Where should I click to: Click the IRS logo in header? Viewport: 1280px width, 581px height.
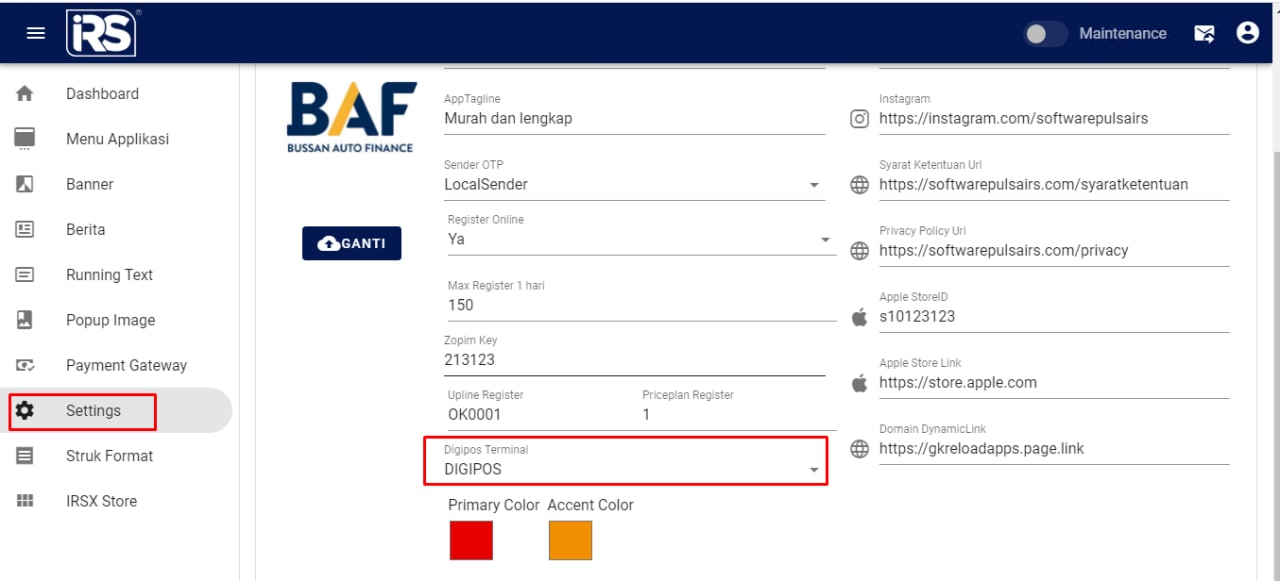pyautogui.click(x=101, y=33)
